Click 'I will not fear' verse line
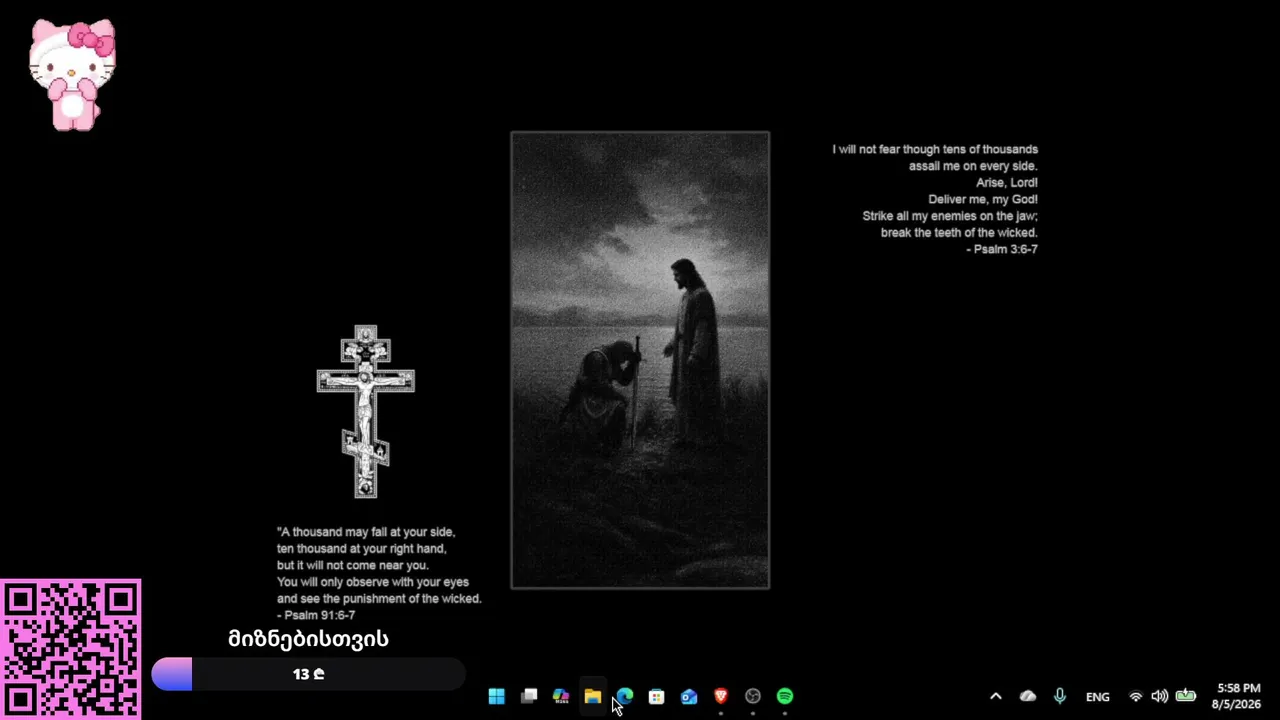 pyautogui.click(x=935, y=149)
